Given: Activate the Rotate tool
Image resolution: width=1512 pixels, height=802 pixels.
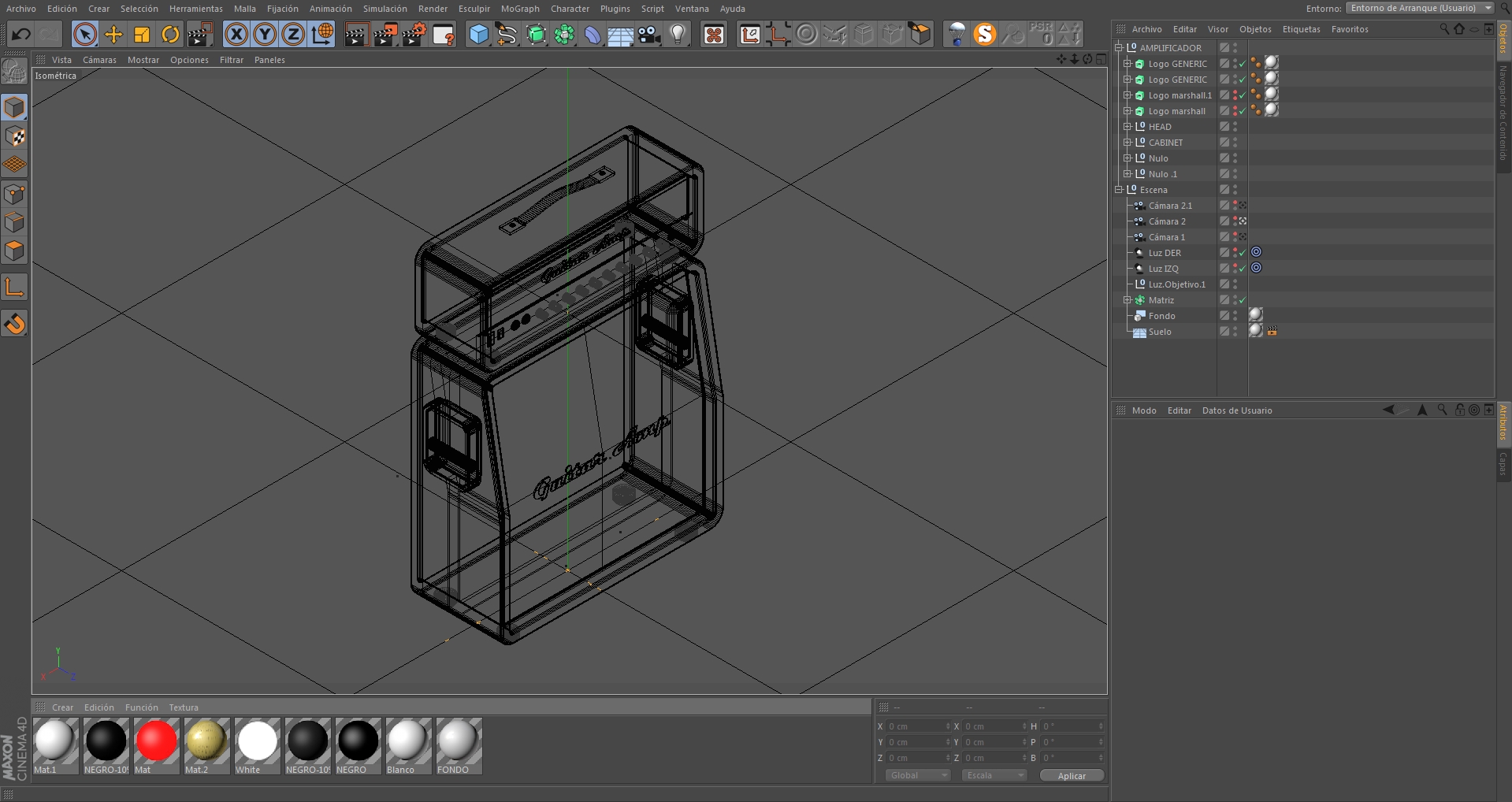Looking at the screenshot, I should pyautogui.click(x=170, y=35).
